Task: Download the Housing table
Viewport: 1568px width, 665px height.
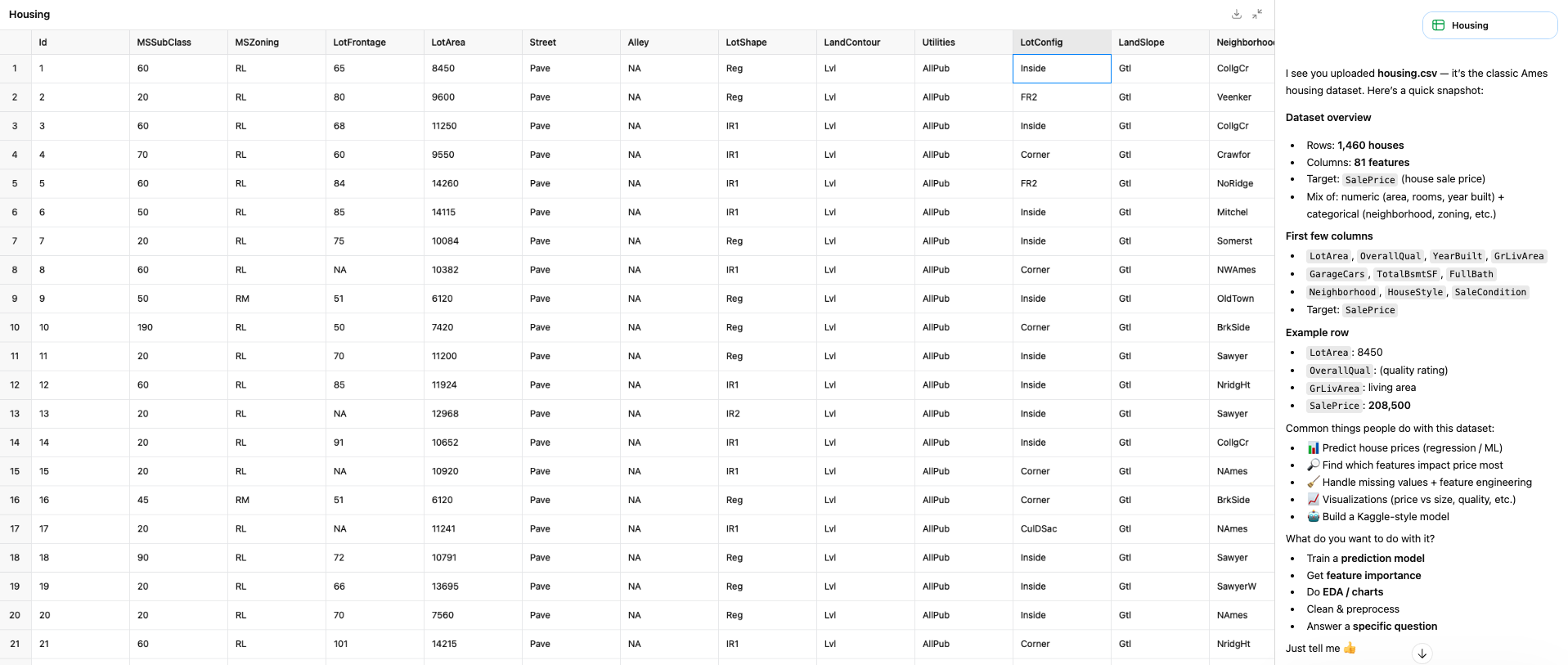Action: (x=1237, y=14)
